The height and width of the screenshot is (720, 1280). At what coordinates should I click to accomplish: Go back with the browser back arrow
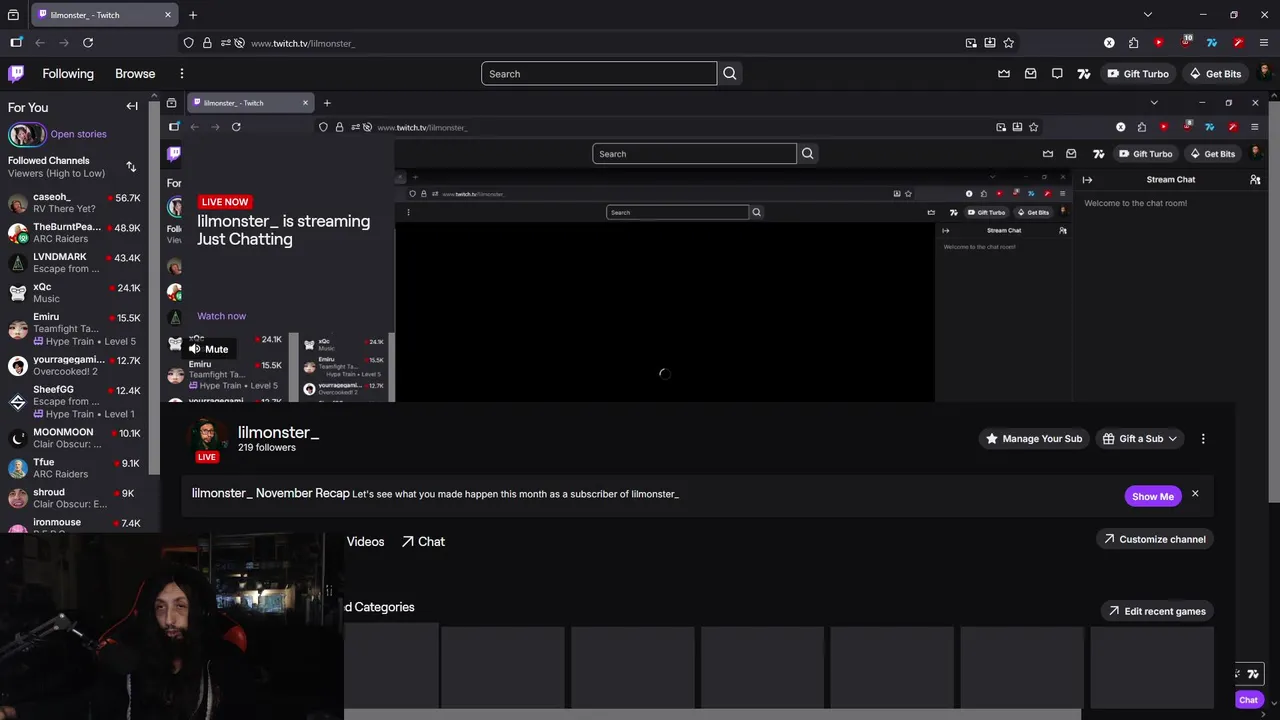(40, 43)
